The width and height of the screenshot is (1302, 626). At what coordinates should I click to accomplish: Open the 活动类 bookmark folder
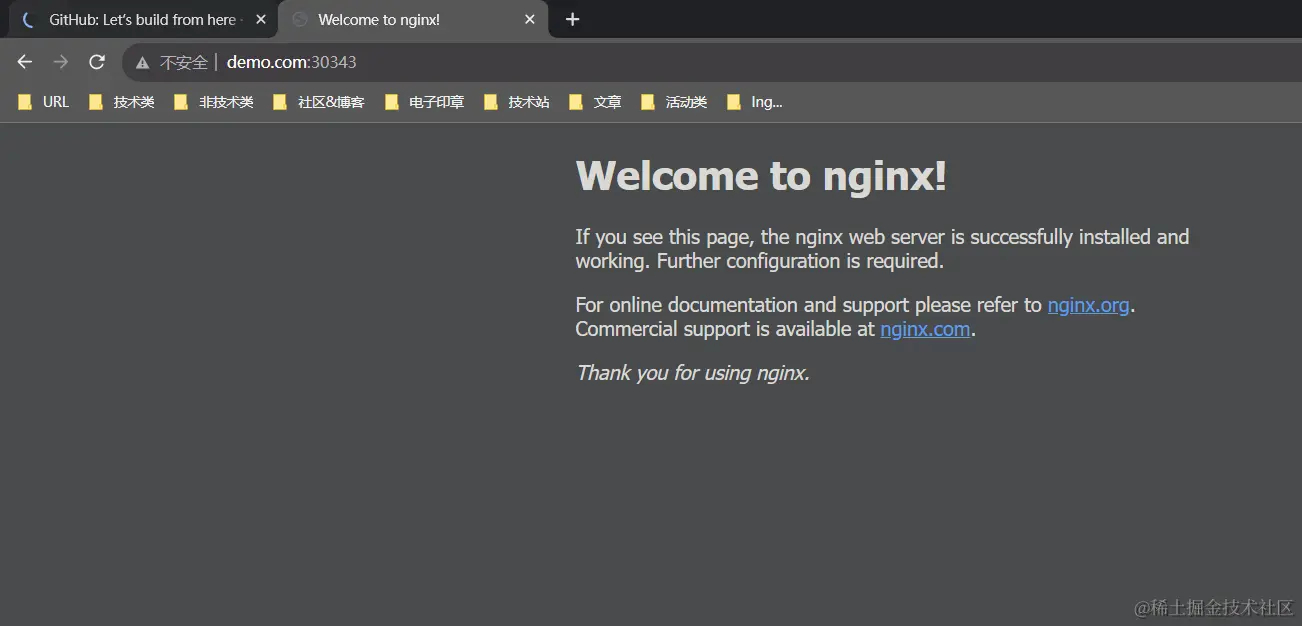click(x=674, y=102)
